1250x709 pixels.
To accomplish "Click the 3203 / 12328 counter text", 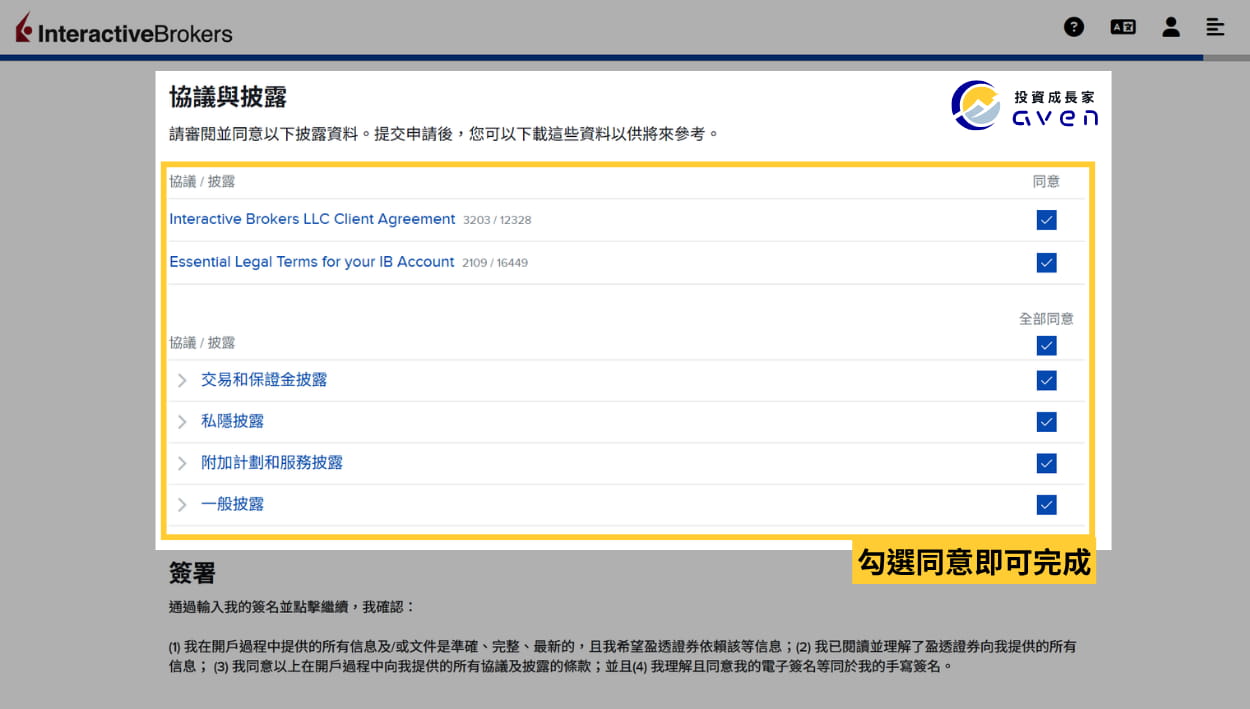I will pyautogui.click(x=497, y=220).
